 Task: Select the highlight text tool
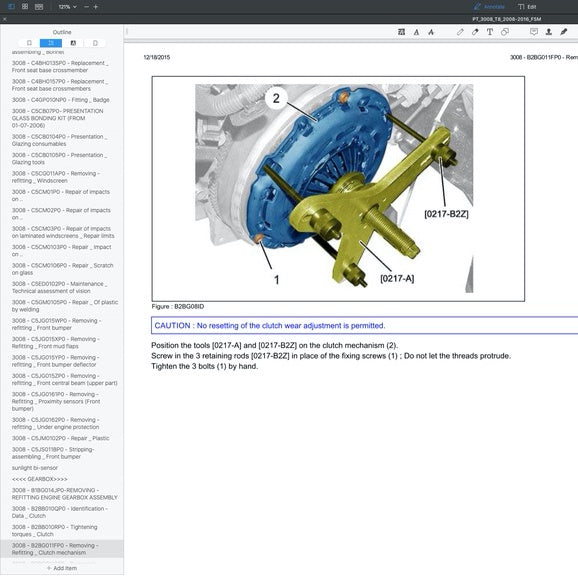coord(402,32)
